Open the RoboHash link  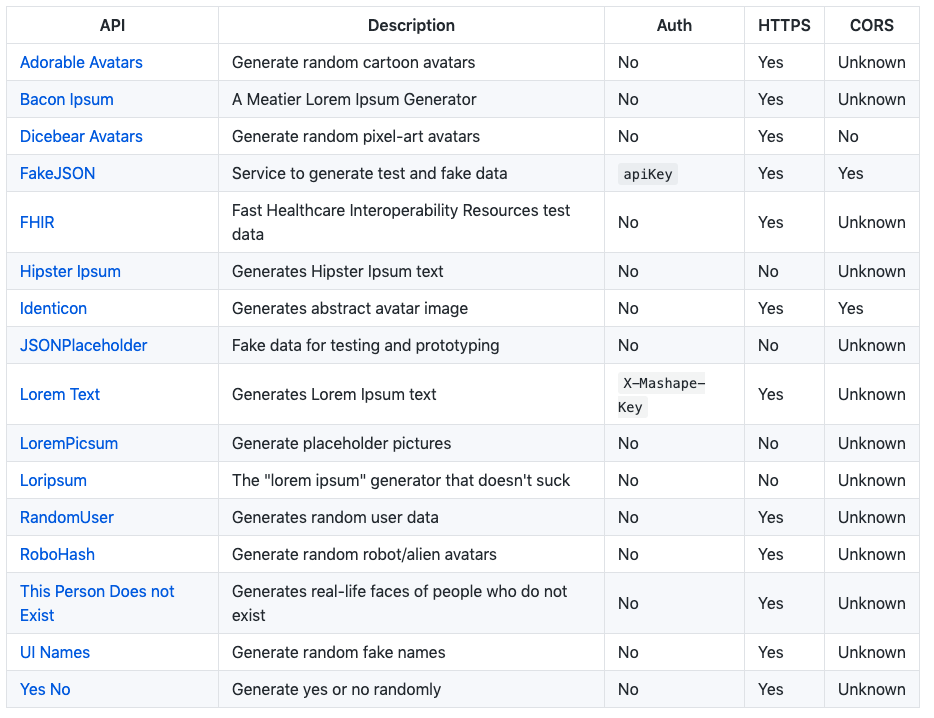pyautogui.click(x=57, y=554)
